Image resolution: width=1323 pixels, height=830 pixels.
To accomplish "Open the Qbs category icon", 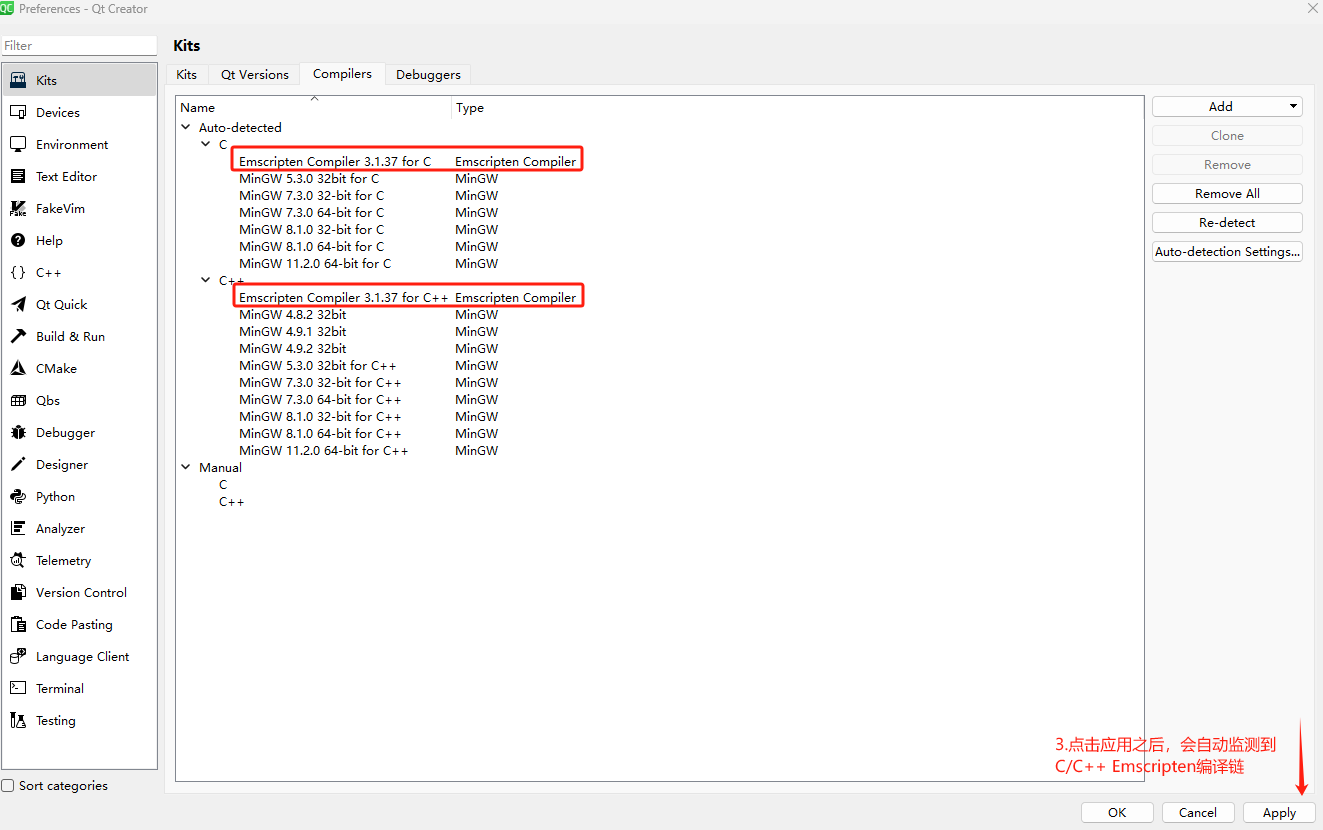I will (x=18, y=400).
